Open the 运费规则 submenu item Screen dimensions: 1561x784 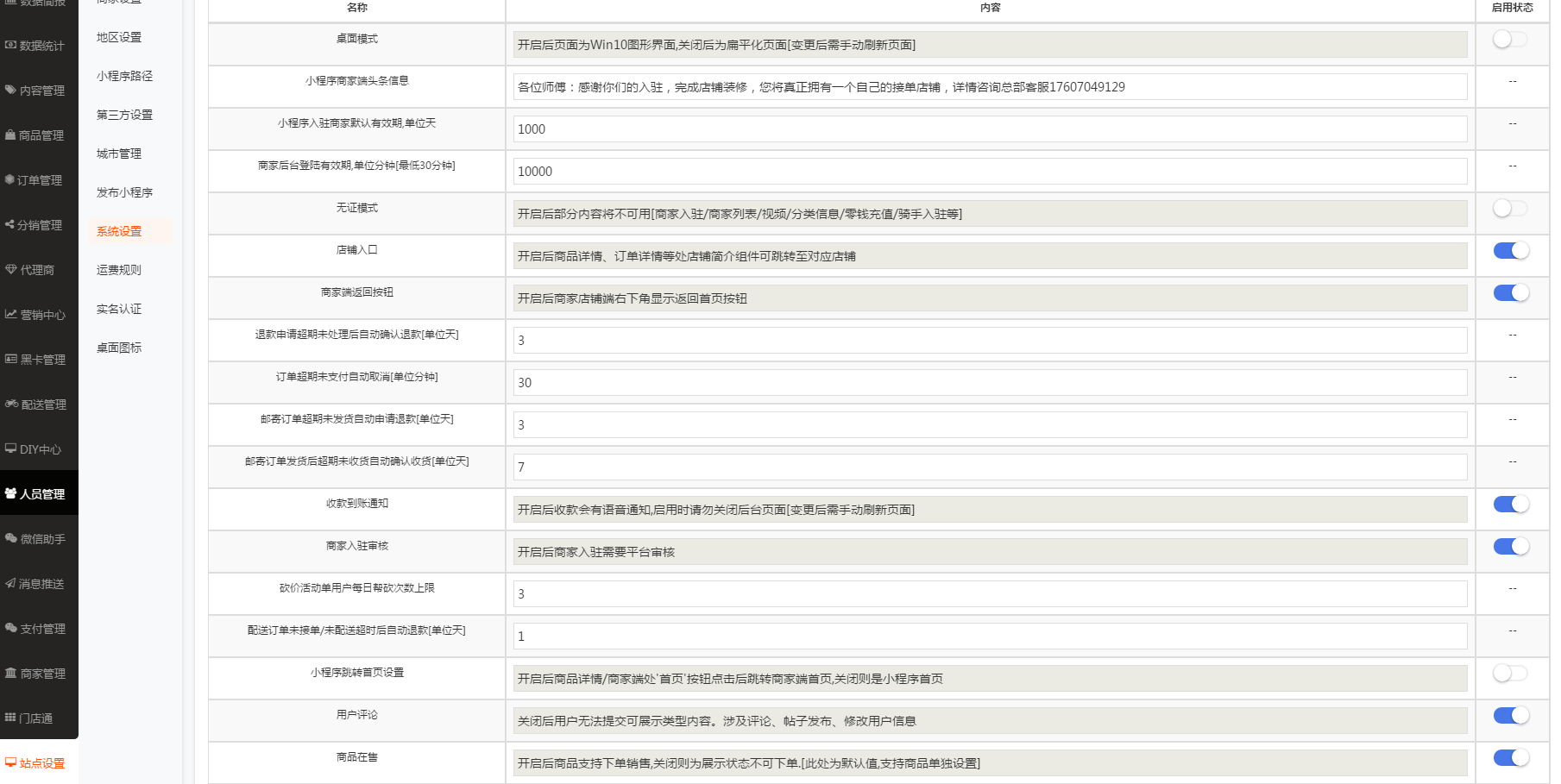point(119,270)
